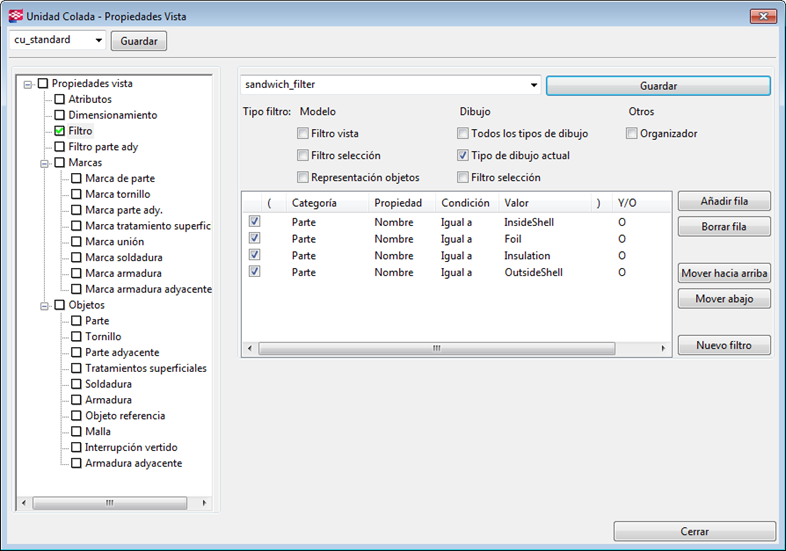
Task: Collapse the Objetos tree node
Action: pyautogui.click(x=44, y=305)
